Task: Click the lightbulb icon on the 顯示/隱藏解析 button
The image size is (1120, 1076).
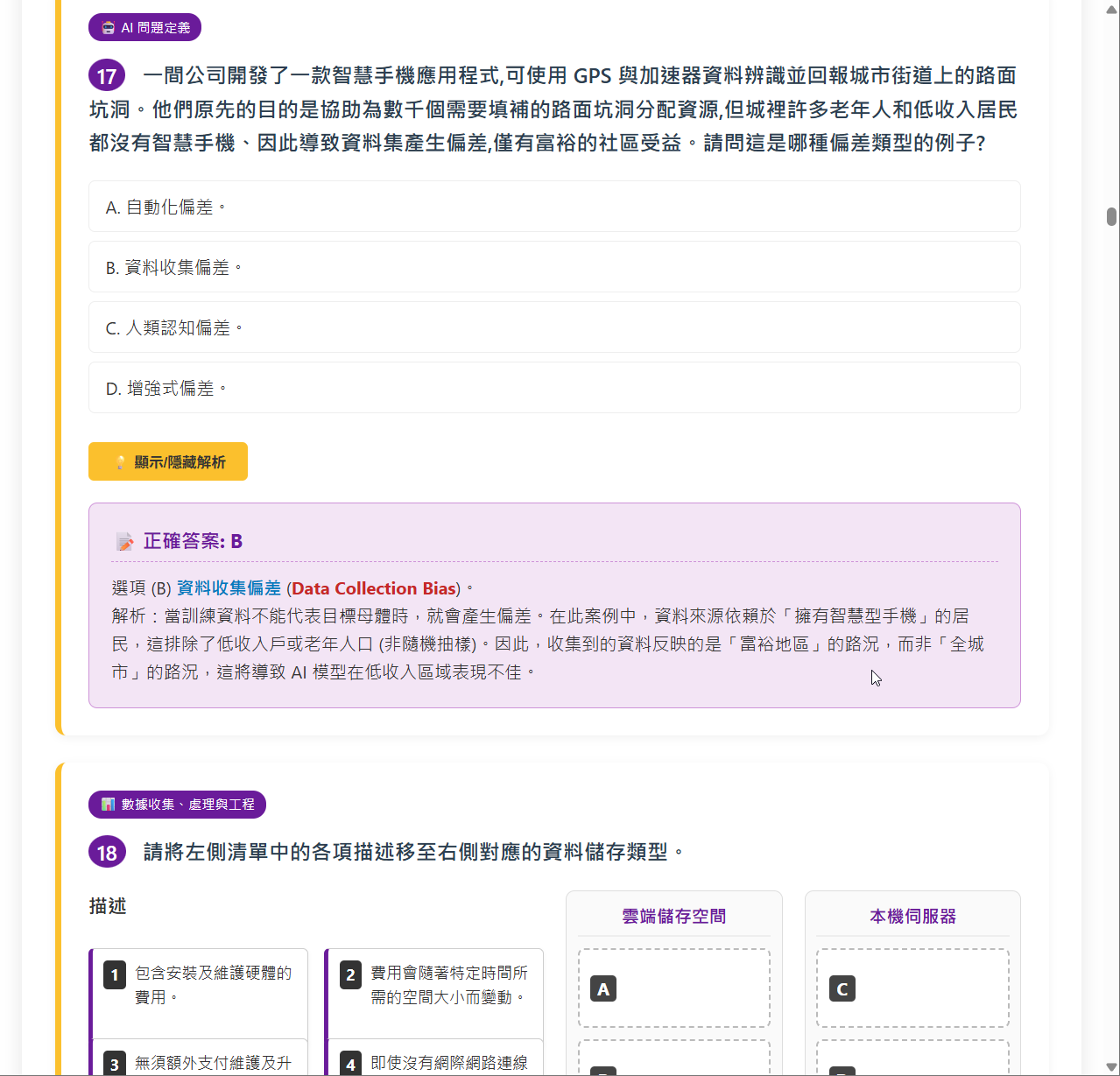Action: (x=121, y=462)
